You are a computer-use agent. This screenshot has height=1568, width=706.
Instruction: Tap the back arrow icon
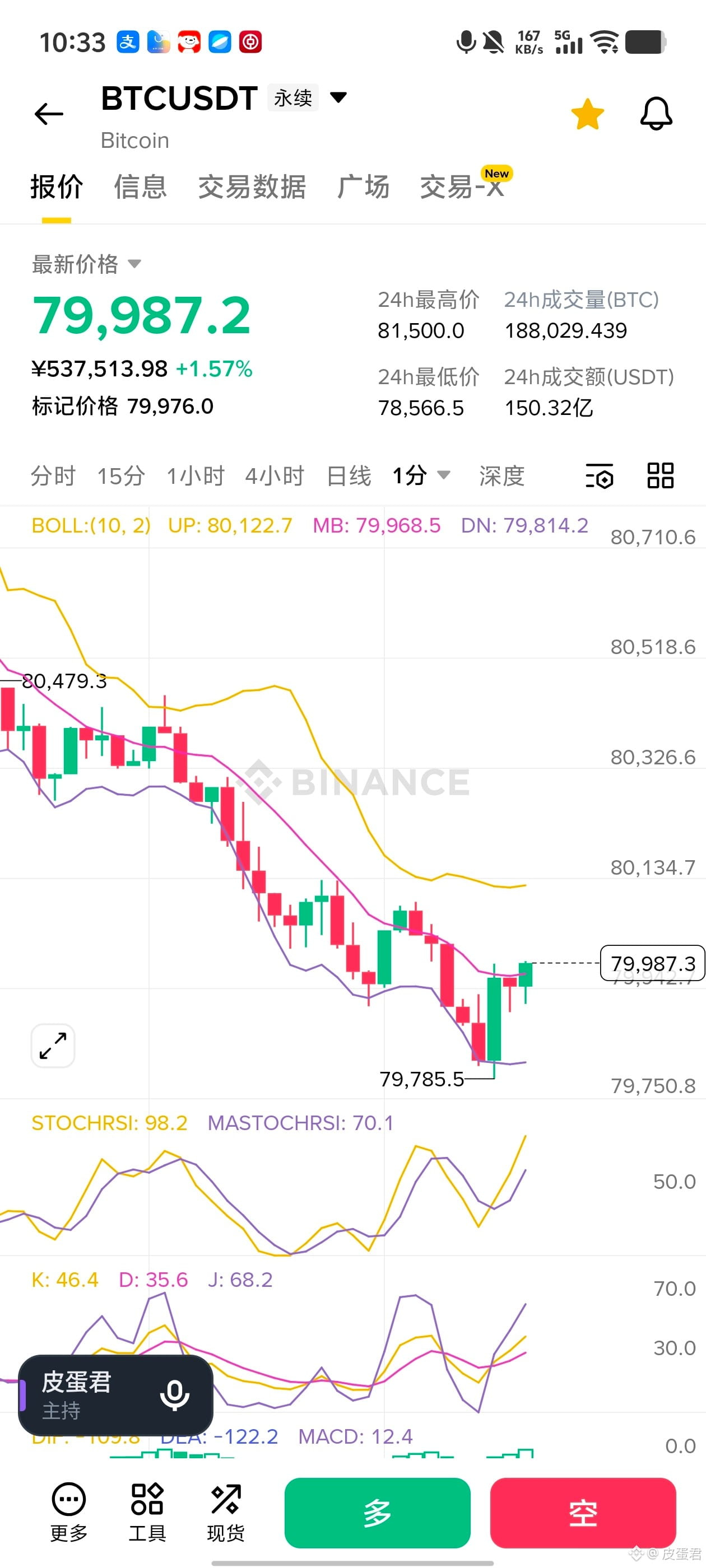tap(49, 114)
